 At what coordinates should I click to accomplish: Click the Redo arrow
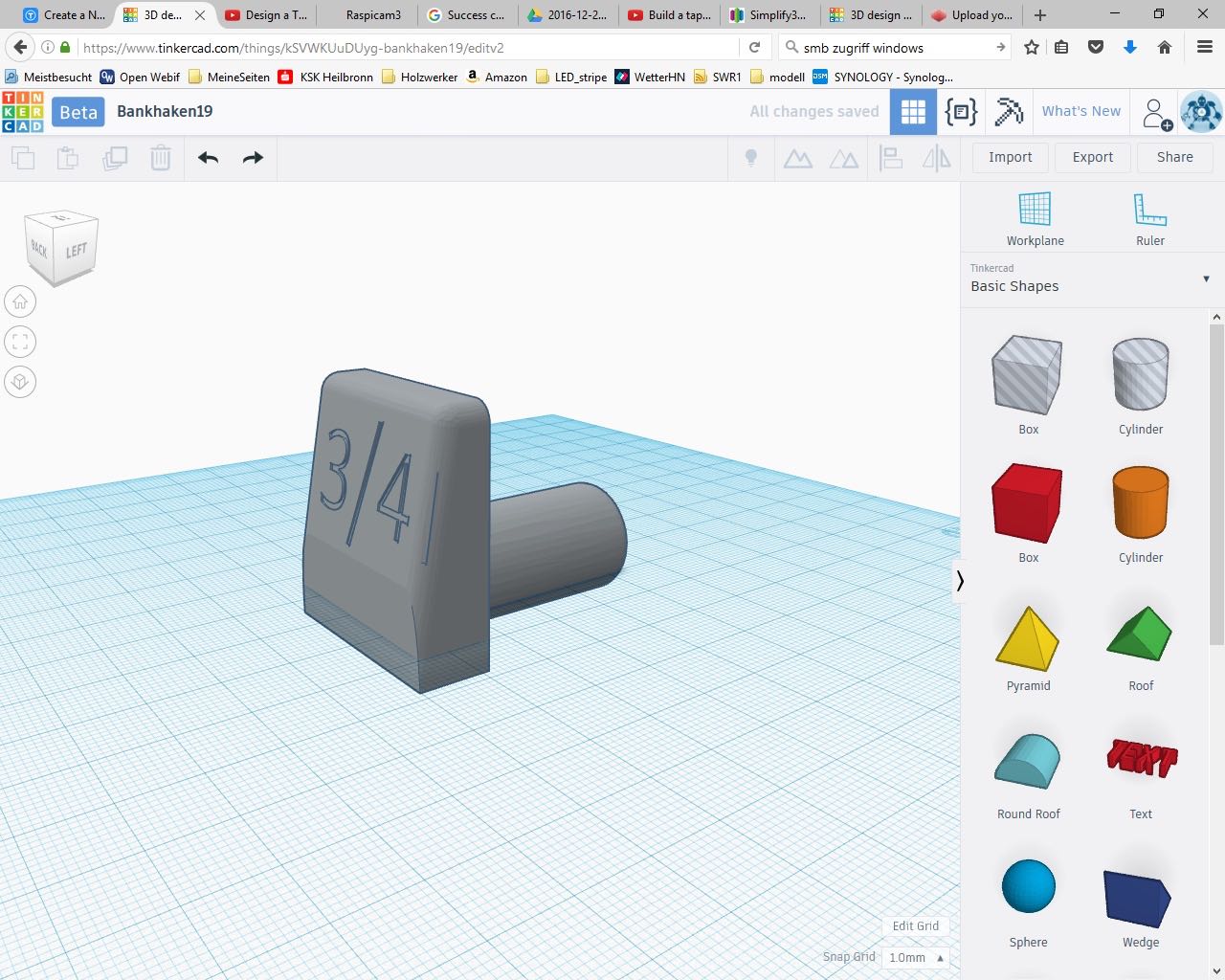point(253,158)
